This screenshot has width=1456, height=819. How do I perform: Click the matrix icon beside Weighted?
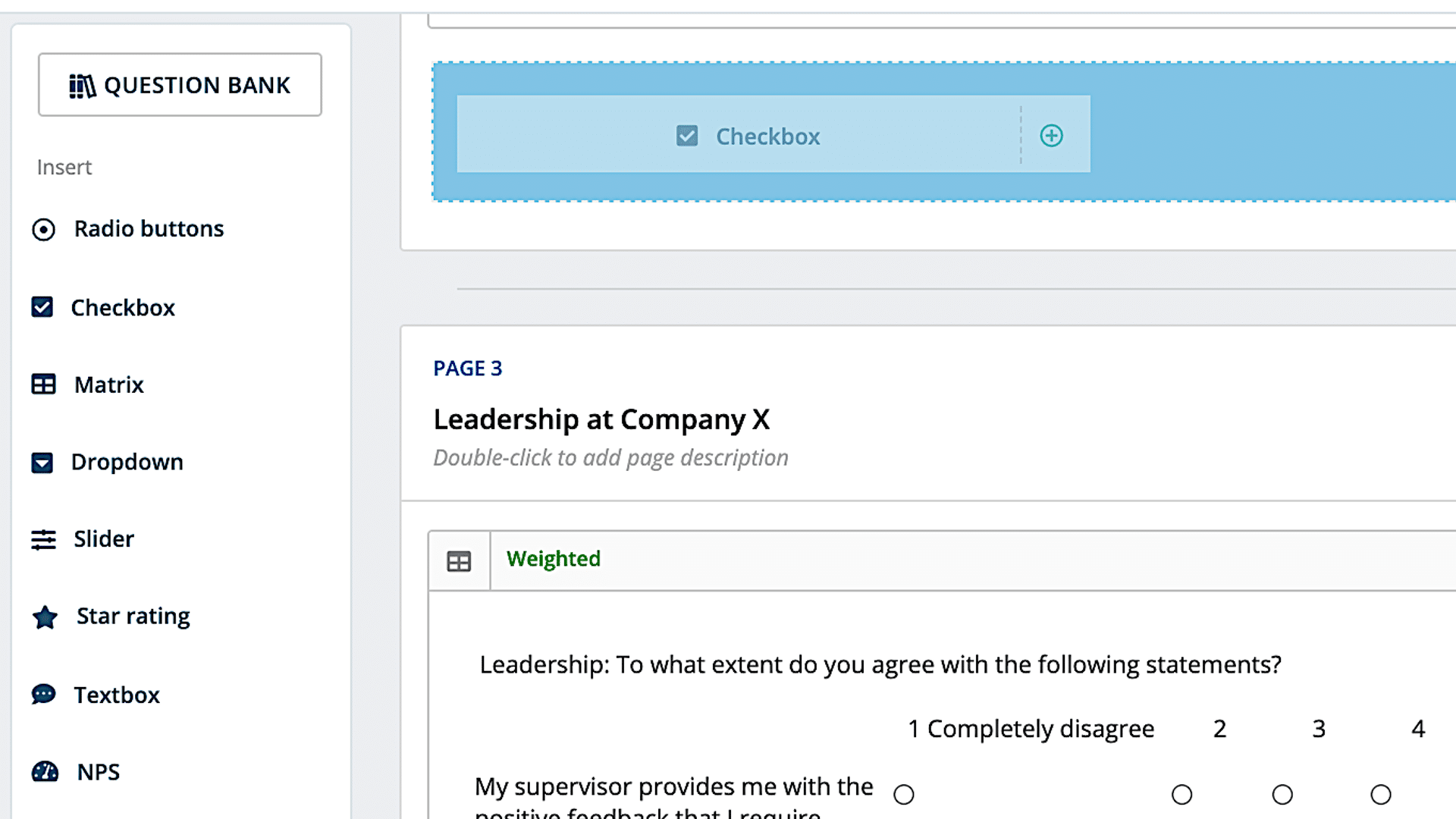point(459,561)
